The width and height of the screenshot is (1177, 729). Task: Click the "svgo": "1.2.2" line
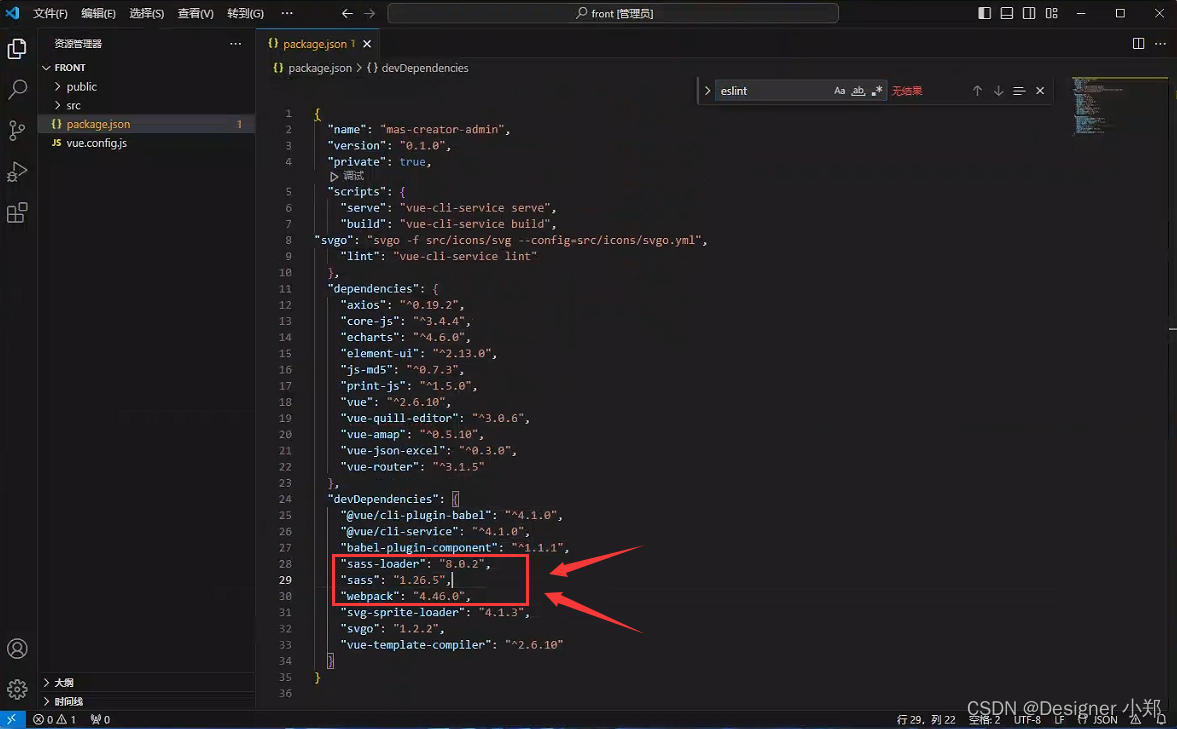point(392,628)
